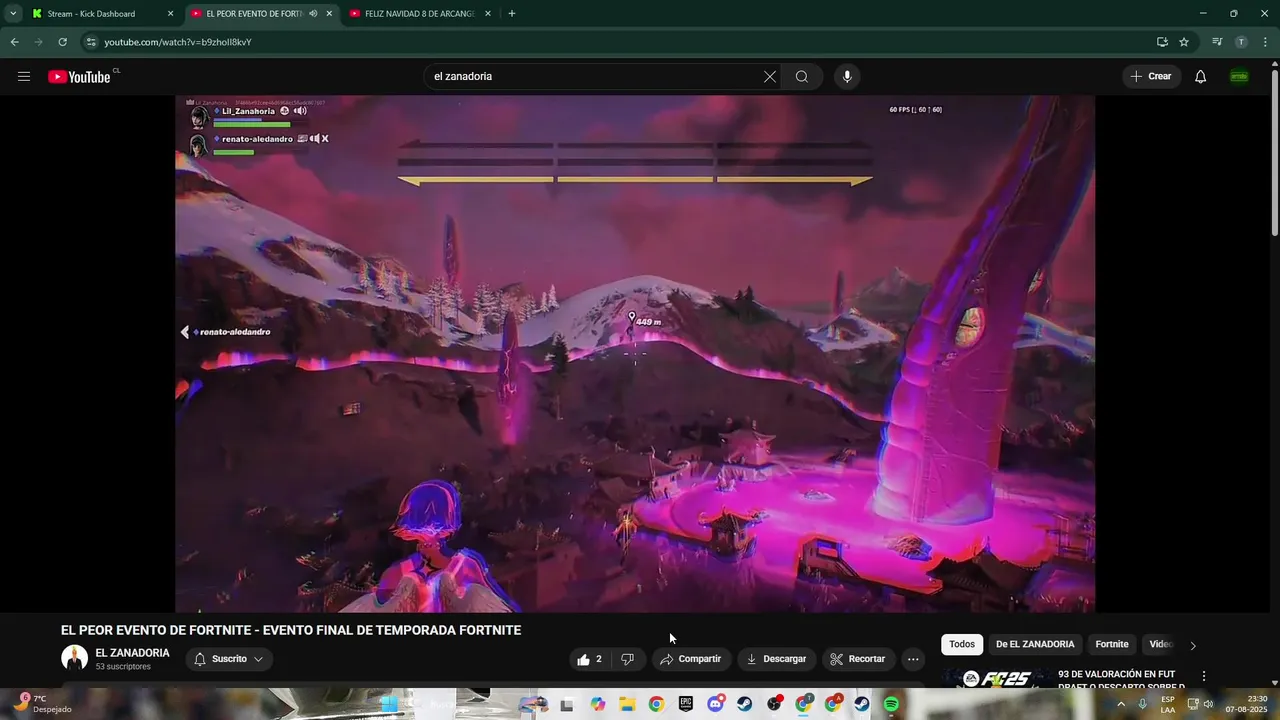This screenshot has height=720, width=1280.
Task: Close the Kick Dashboard tab
Action: [170, 14]
